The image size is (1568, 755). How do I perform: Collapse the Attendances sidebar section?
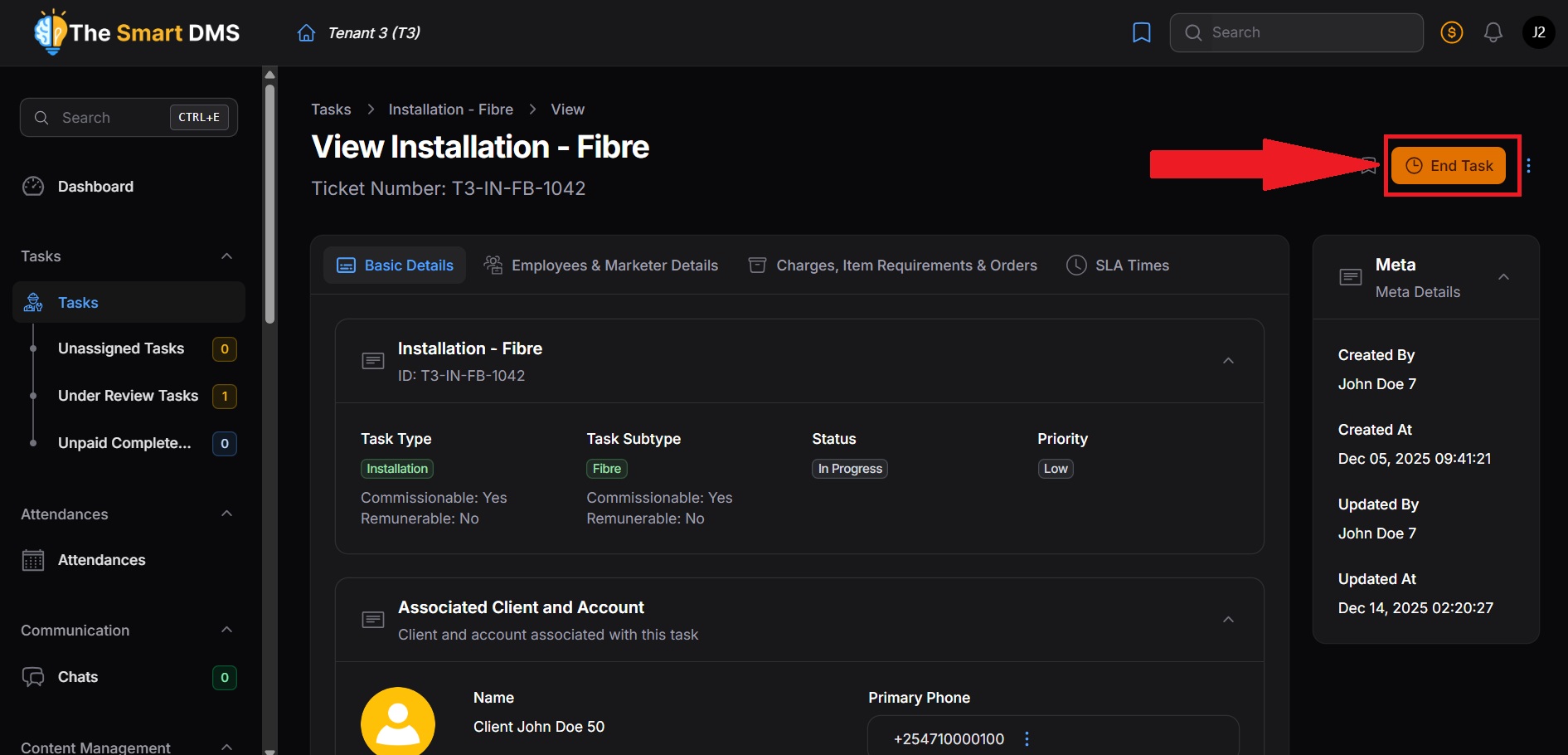coord(226,514)
